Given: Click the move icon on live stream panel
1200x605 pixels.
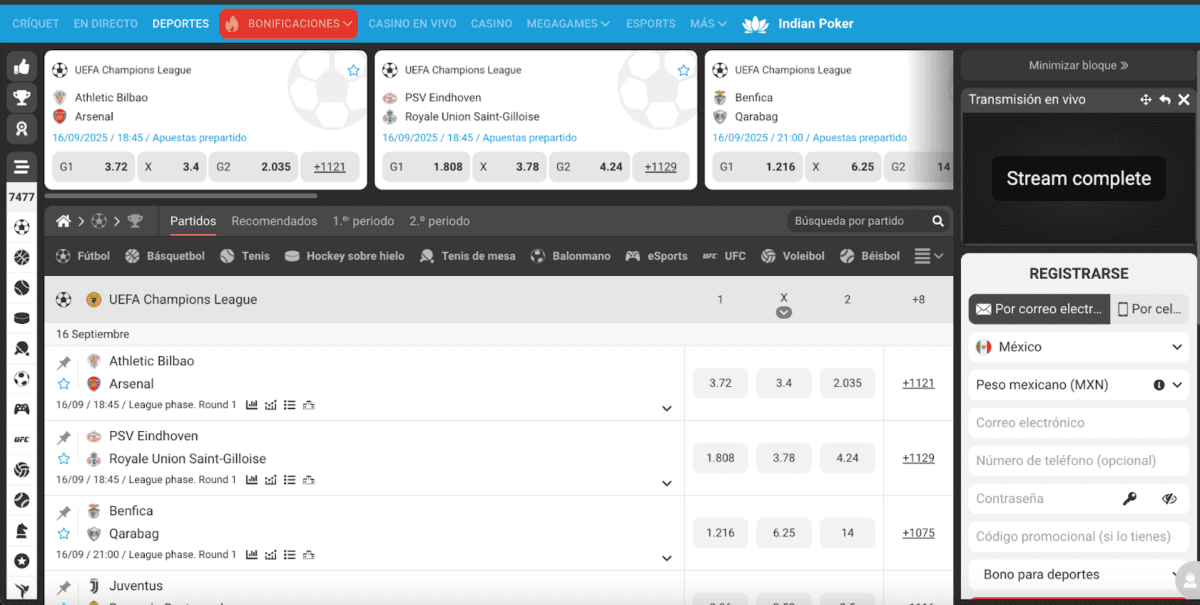Looking at the screenshot, I should click(1146, 100).
